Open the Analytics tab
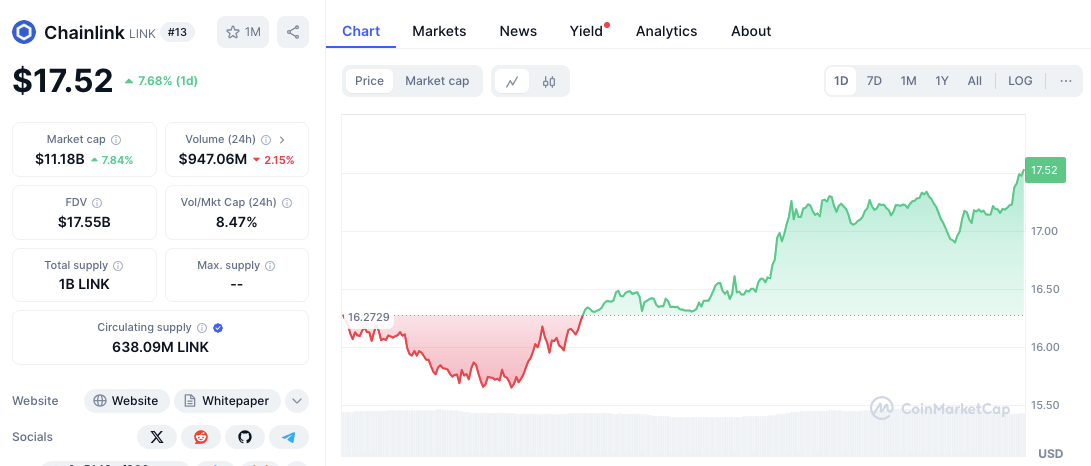 pyautogui.click(x=667, y=31)
